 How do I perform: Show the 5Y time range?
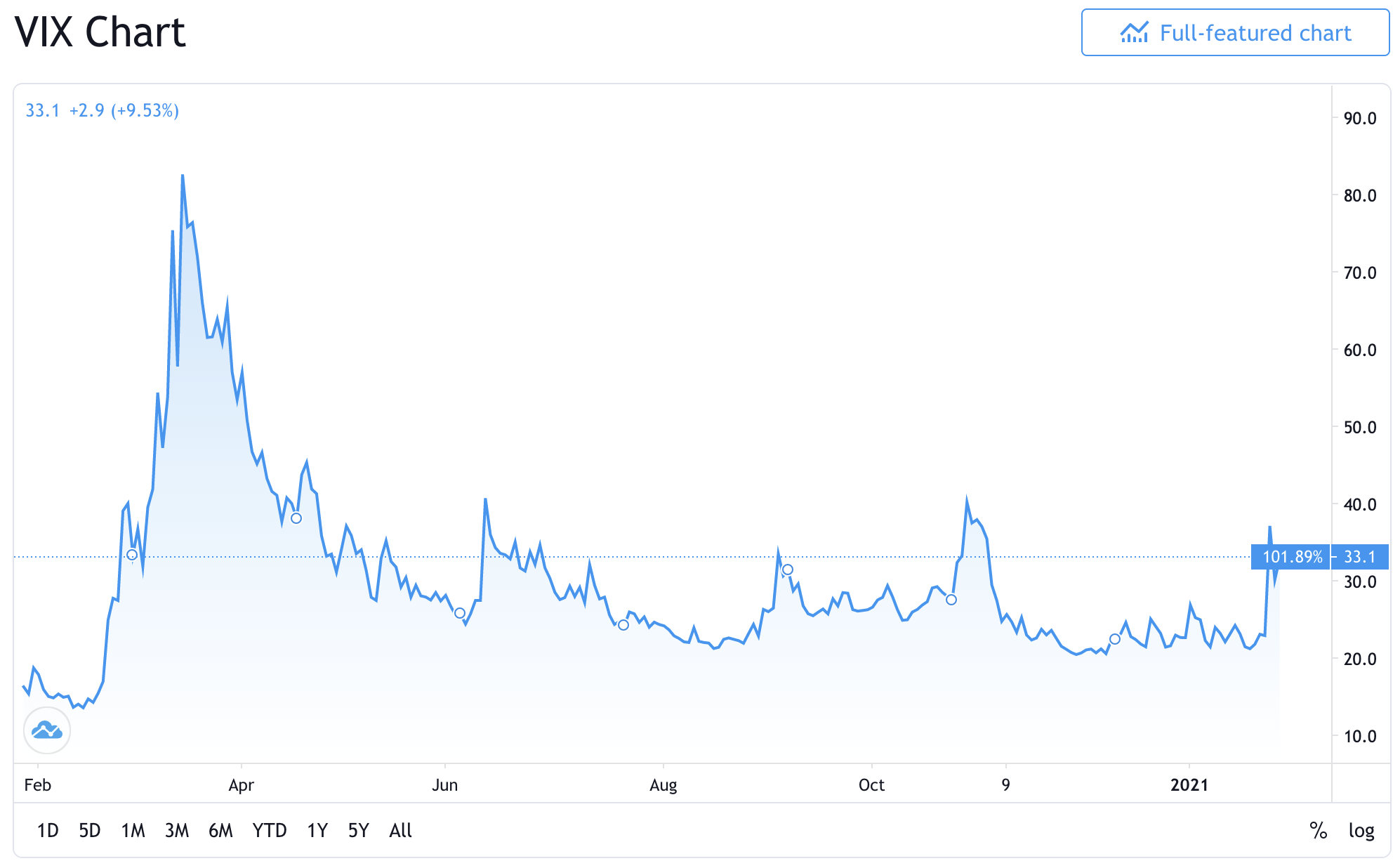[x=359, y=831]
